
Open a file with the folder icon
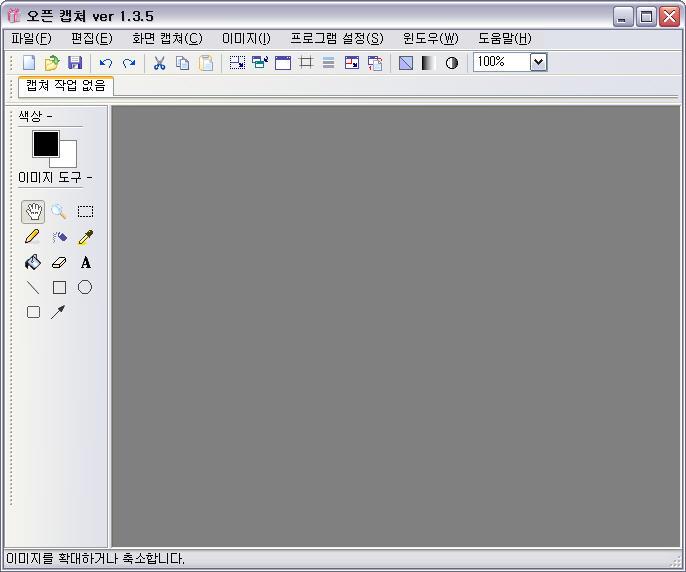point(52,63)
